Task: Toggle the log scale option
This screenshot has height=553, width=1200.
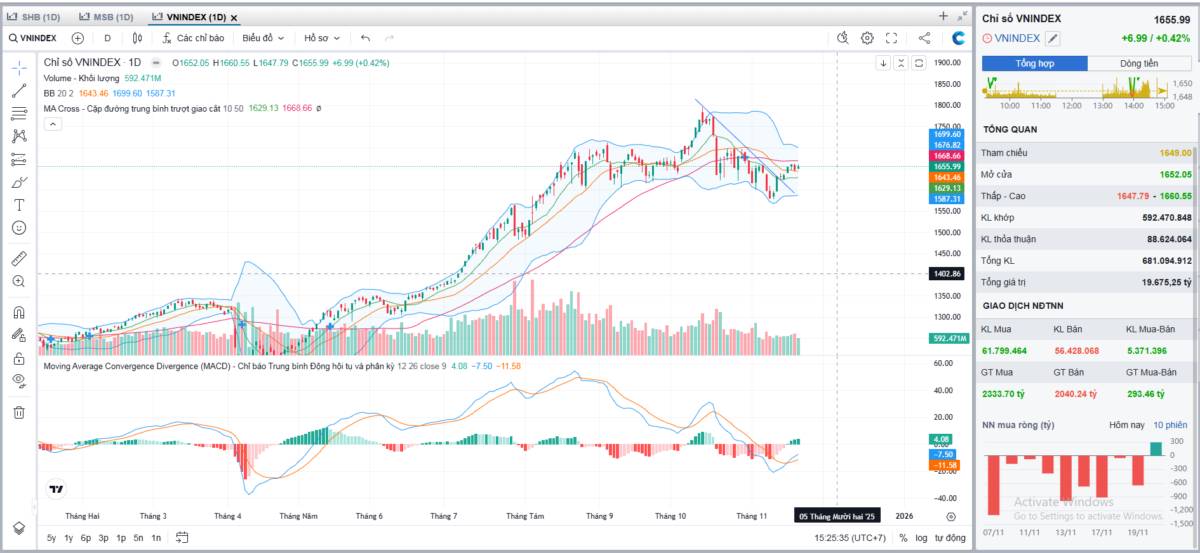Action: coord(920,538)
